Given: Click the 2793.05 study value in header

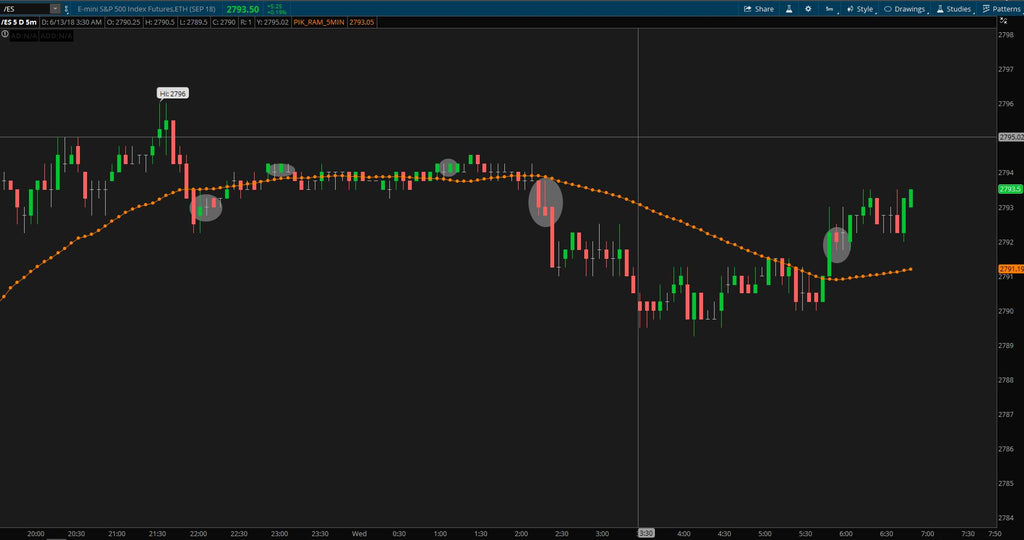Looking at the screenshot, I should (x=361, y=22).
